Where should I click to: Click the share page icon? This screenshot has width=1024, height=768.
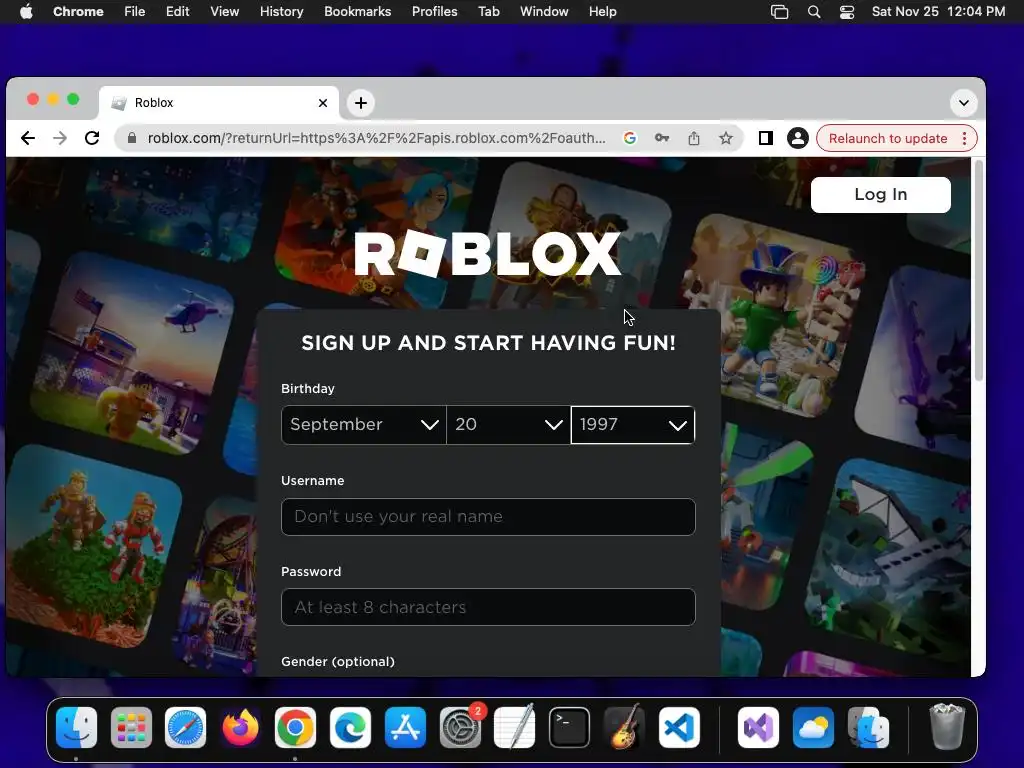point(694,138)
